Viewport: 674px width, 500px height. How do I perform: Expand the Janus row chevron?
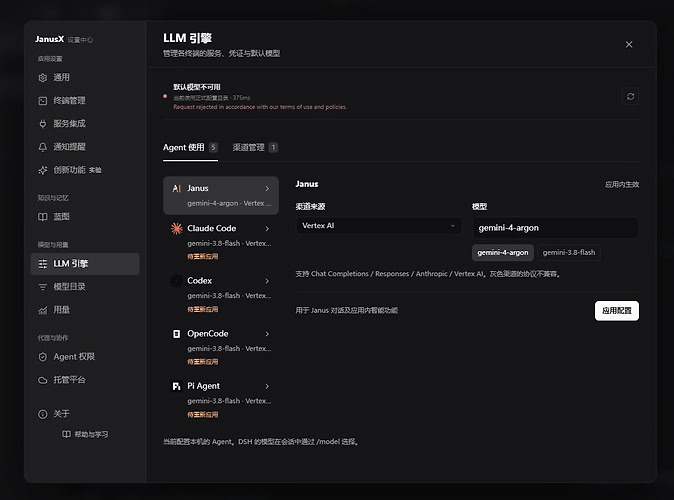267,189
